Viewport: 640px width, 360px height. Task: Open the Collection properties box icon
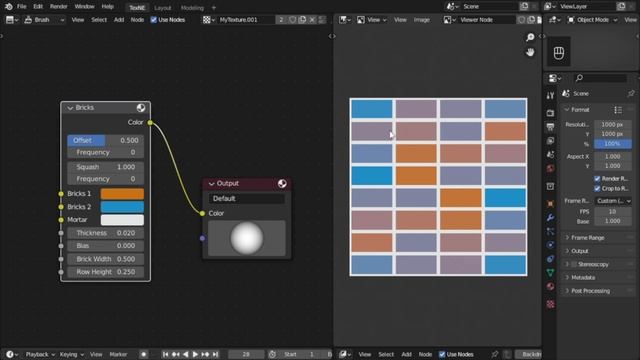point(550,187)
